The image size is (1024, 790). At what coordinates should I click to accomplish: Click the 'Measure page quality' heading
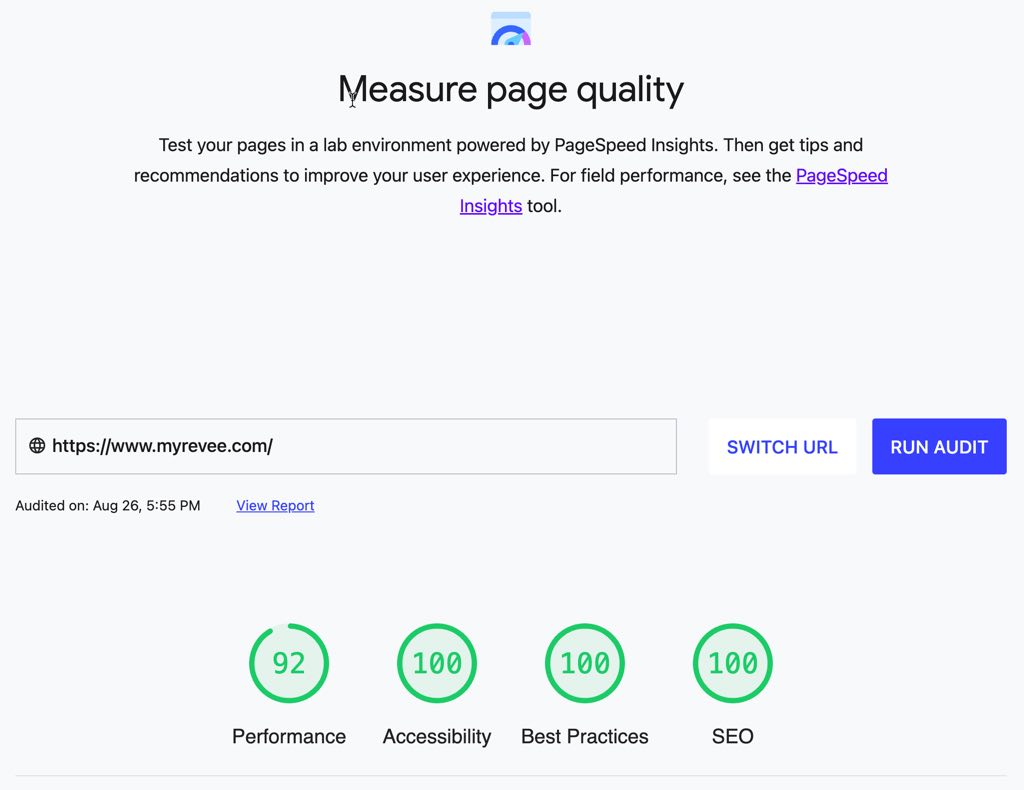(x=511, y=89)
